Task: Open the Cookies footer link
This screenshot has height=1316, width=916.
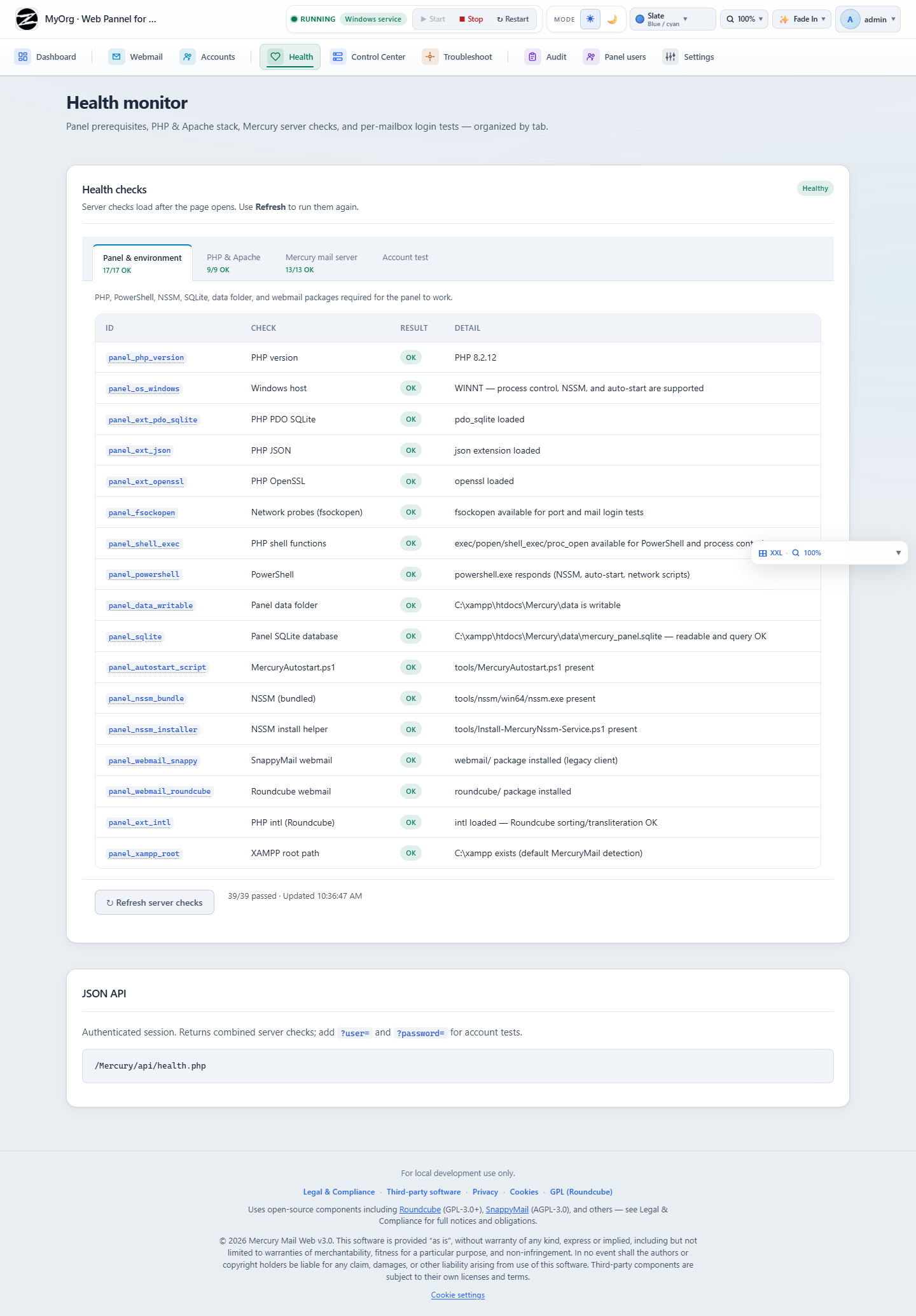Action: coord(524,1192)
